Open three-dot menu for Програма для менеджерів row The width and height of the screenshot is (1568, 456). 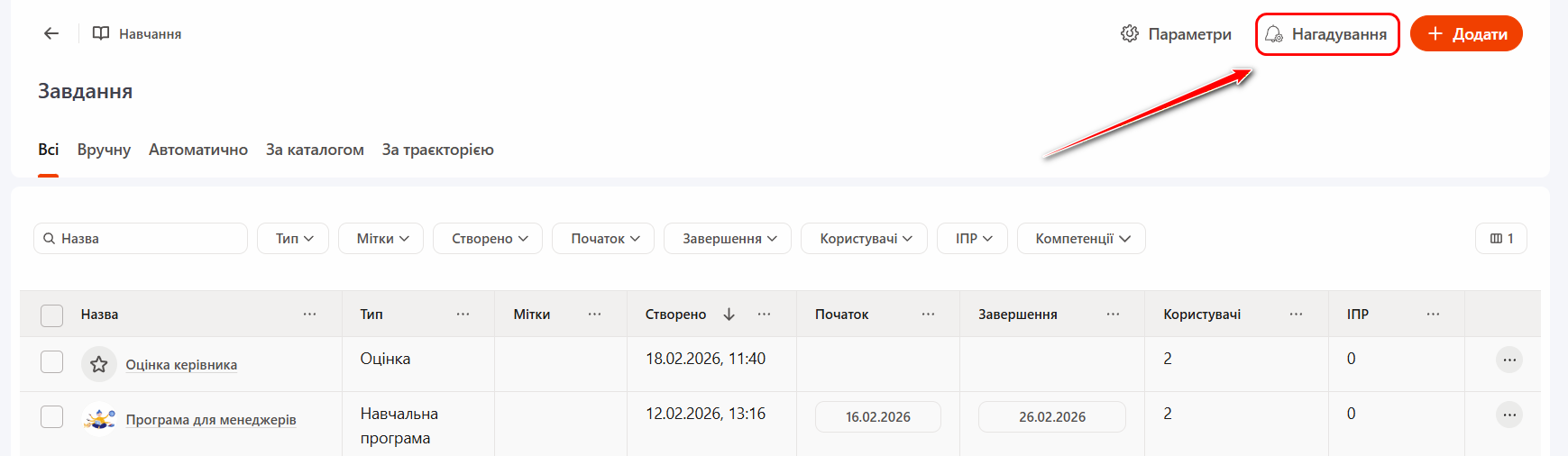pos(1508,415)
